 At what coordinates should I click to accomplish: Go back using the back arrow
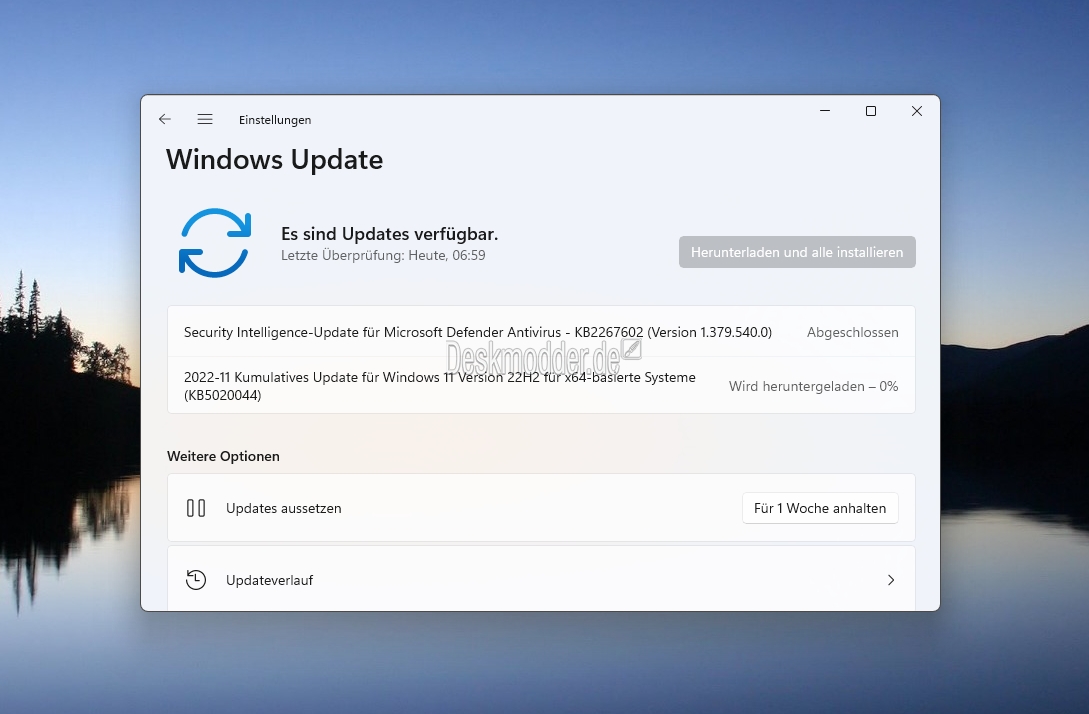[165, 119]
